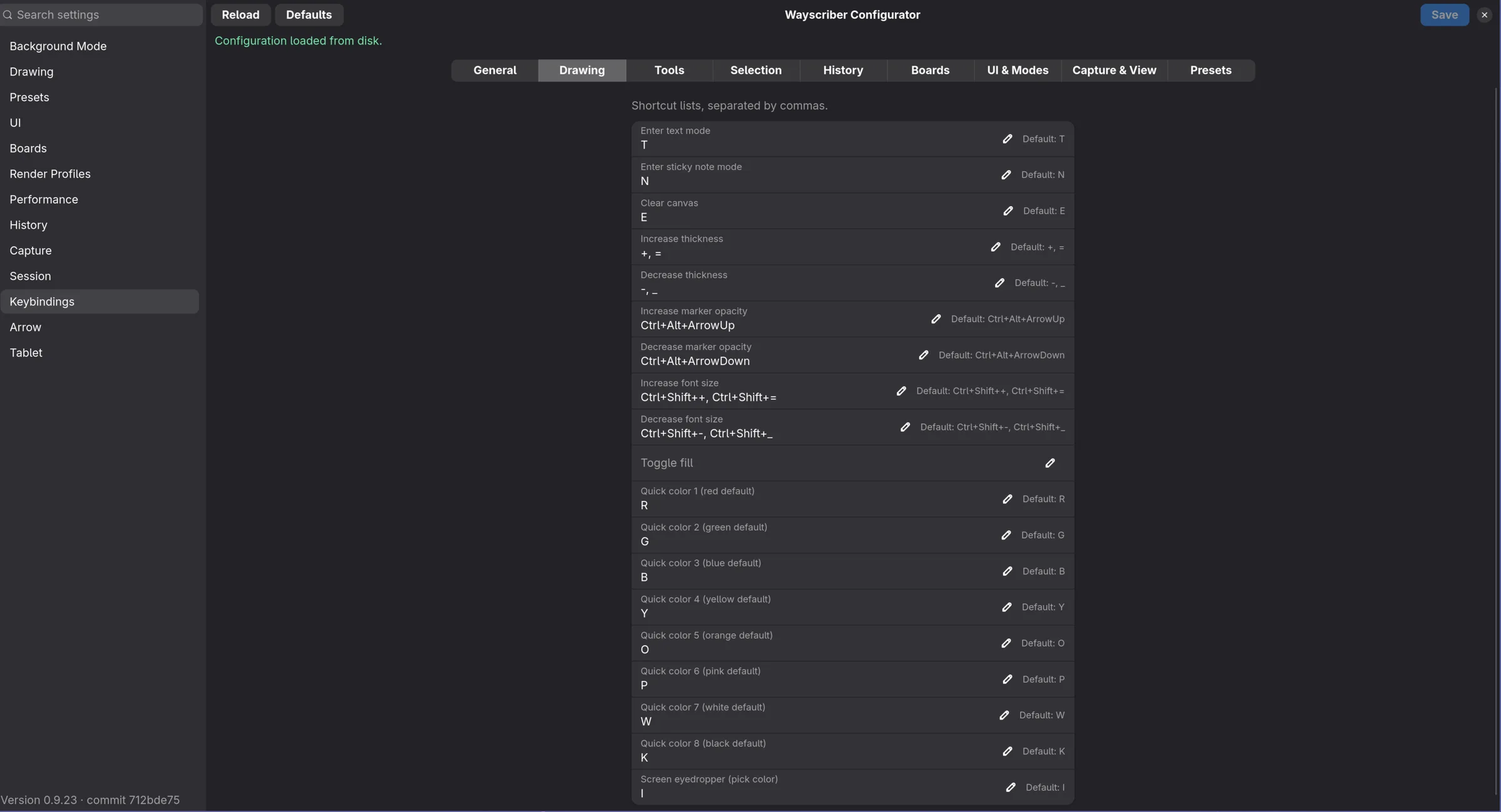Screen dimensions: 1501x812
Task: Open Performance section in the sidebar
Action: pos(99,199)
